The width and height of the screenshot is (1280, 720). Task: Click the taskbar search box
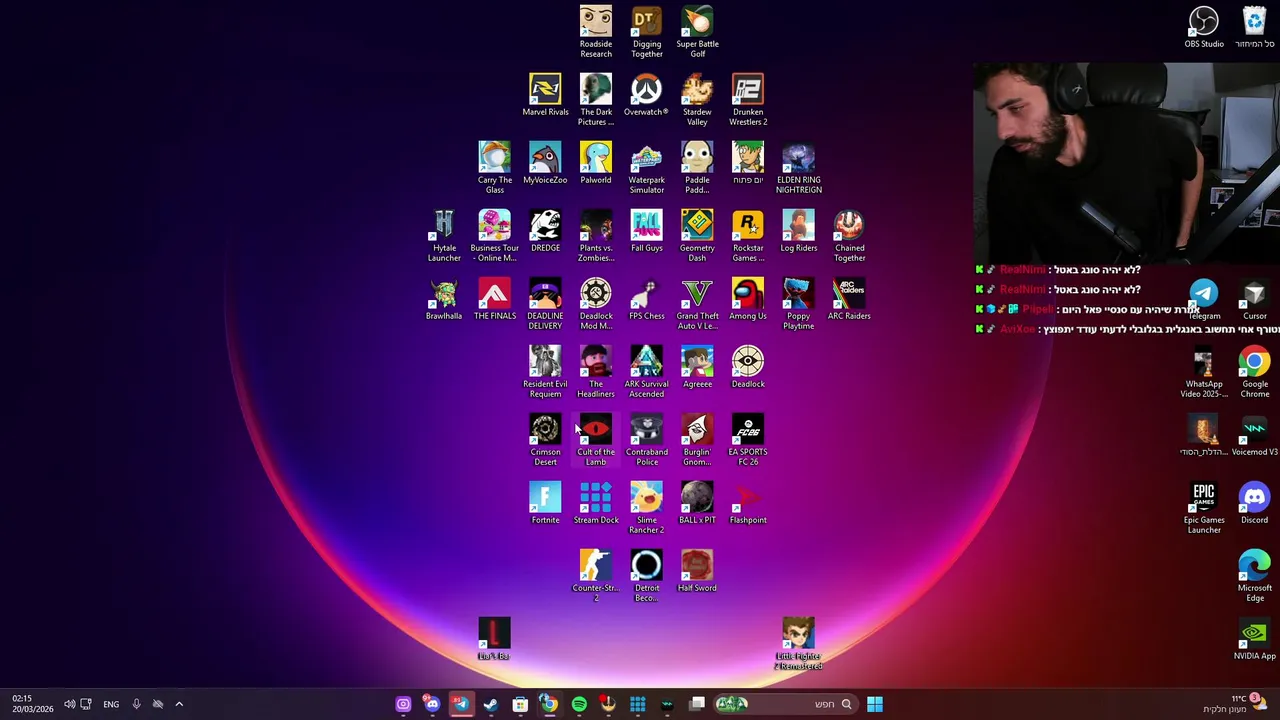[786, 704]
